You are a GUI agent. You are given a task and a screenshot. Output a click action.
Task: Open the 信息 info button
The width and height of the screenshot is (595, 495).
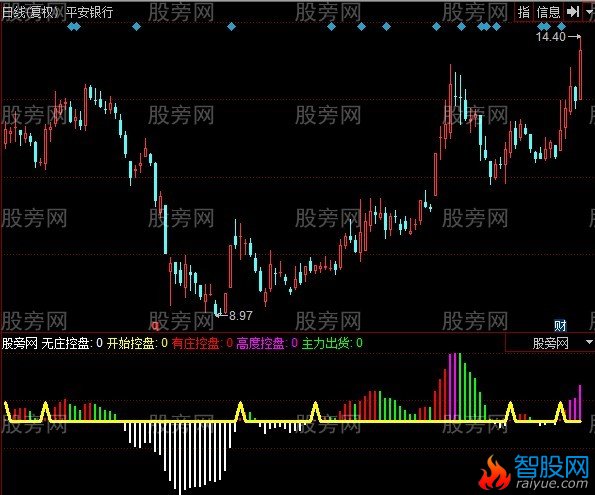click(549, 12)
